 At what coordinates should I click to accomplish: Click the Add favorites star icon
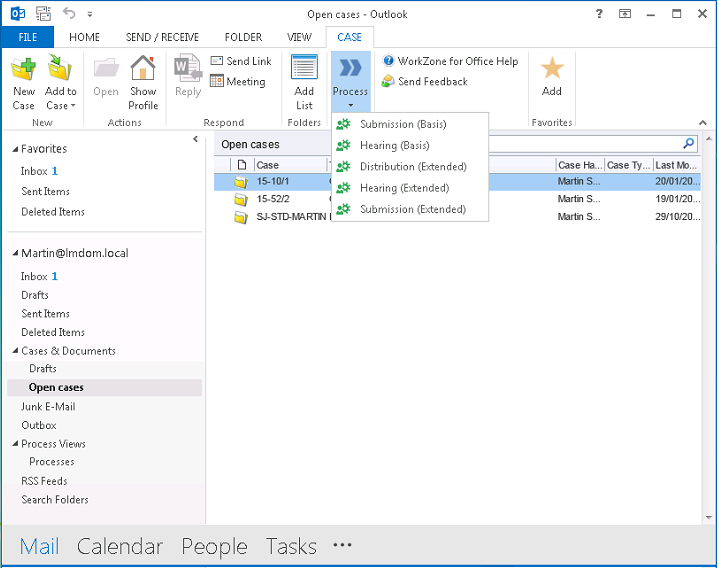(552, 70)
